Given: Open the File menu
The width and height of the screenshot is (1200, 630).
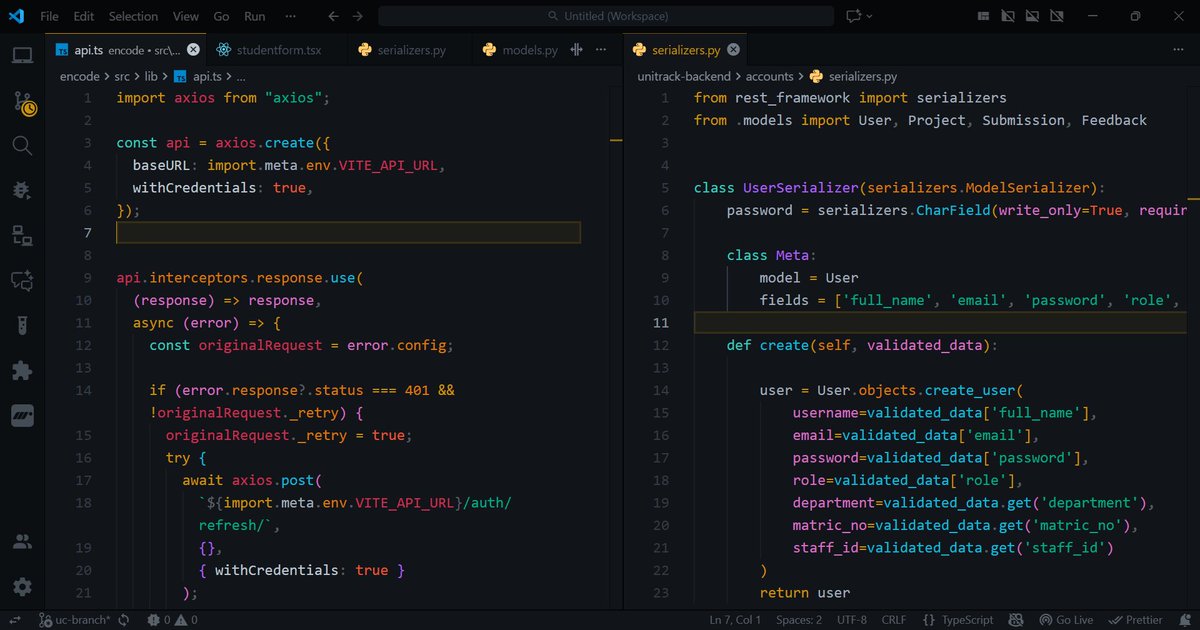Looking at the screenshot, I should (49, 16).
